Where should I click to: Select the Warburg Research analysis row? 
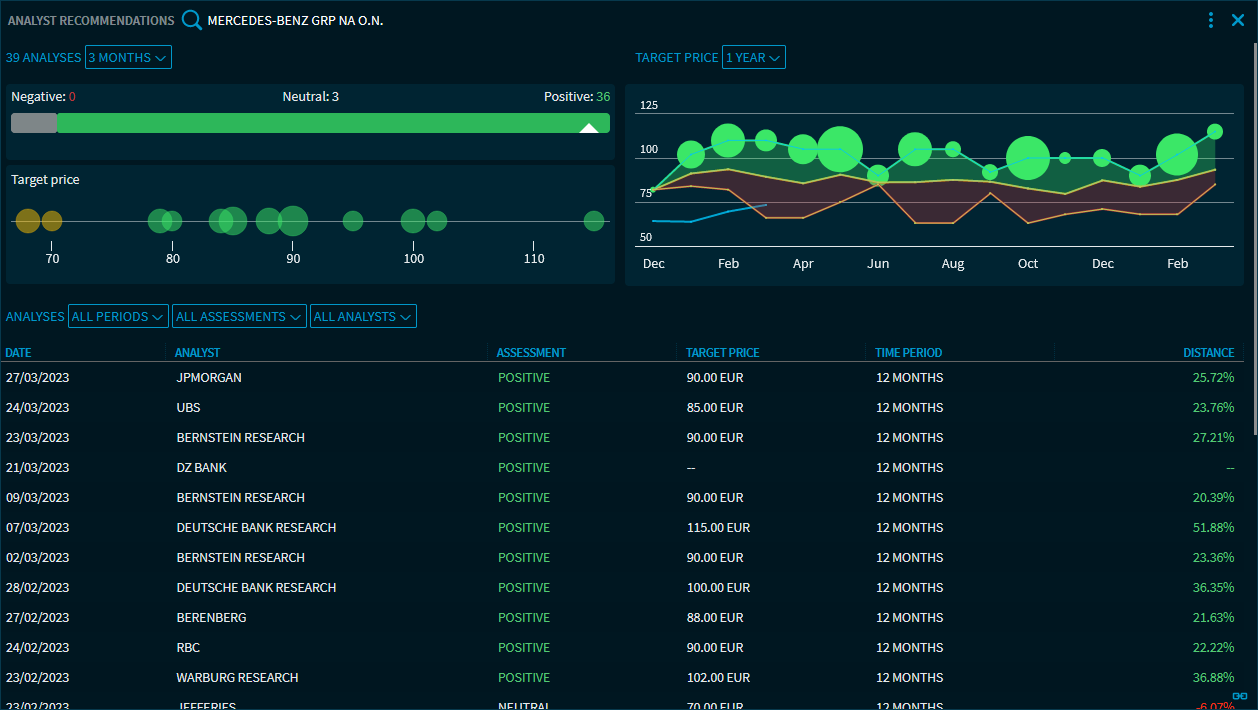pos(237,678)
